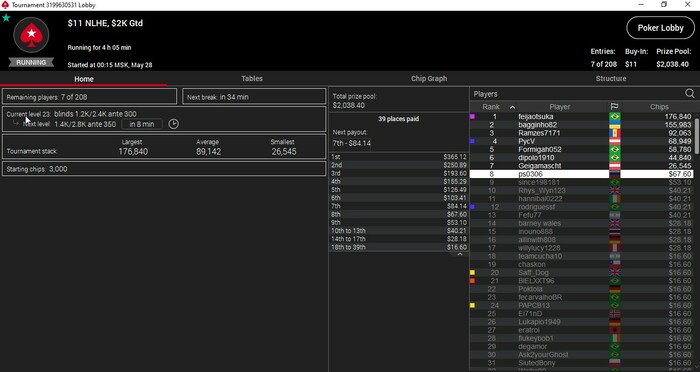Click the largest stack value 176,840

click(x=133, y=152)
